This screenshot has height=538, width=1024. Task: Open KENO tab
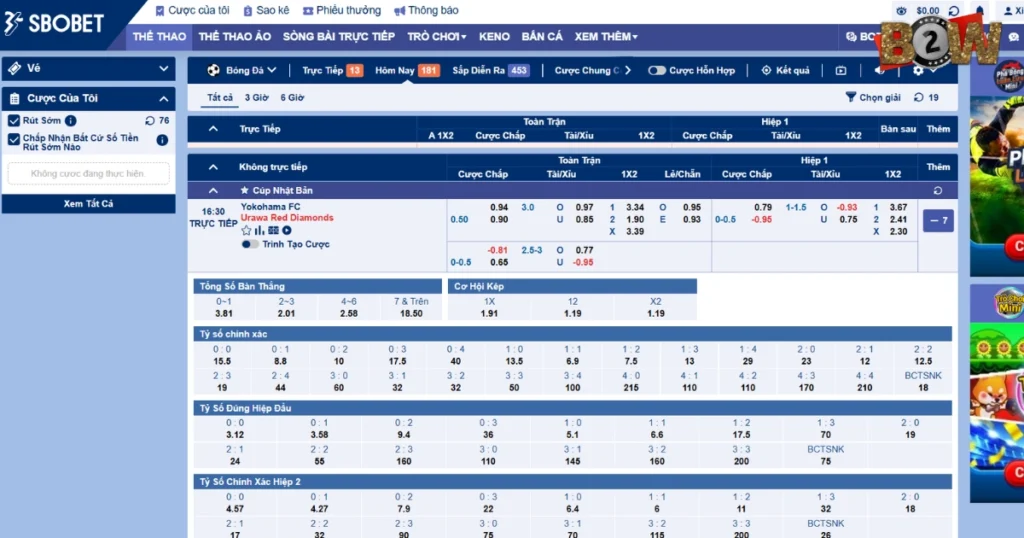tap(494, 37)
